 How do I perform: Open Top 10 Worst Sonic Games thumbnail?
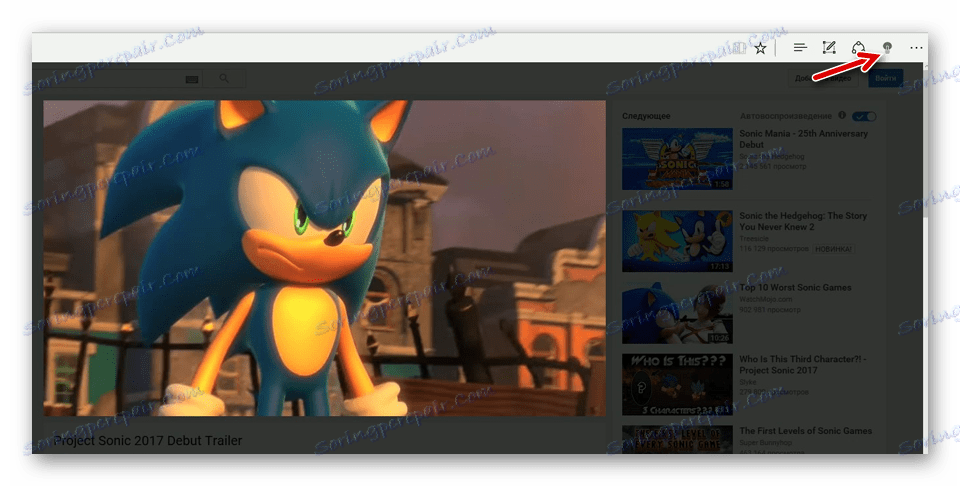677,313
